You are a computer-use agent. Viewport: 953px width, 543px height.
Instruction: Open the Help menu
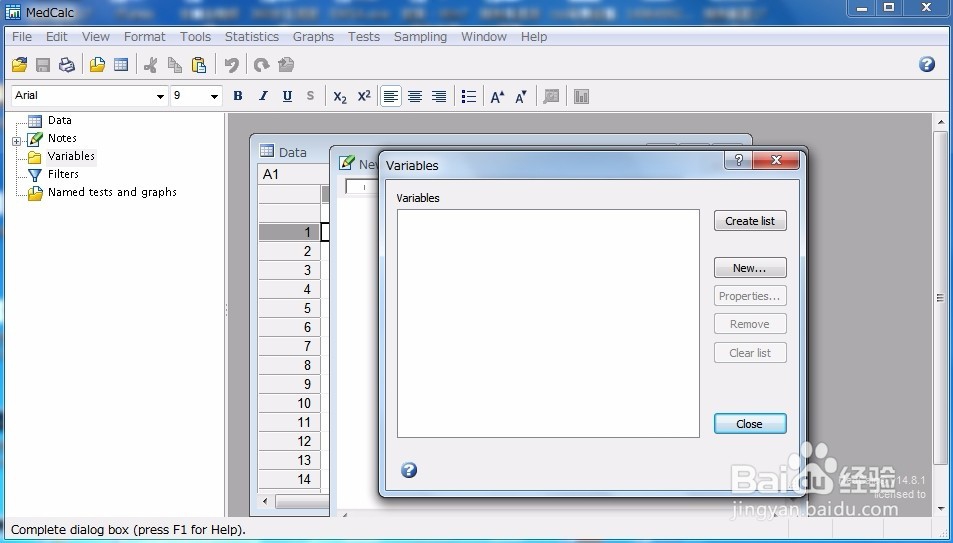(534, 36)
